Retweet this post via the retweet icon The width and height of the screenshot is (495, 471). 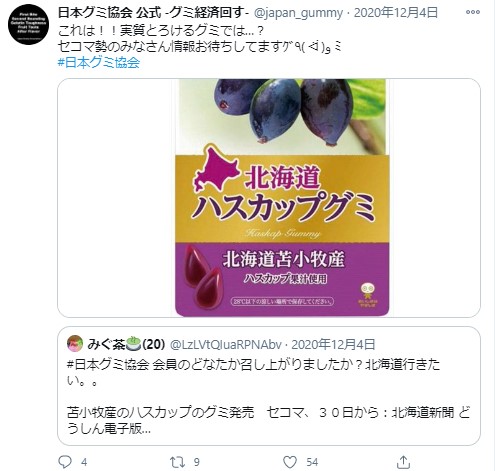pyautogui.click(x=177, y=462)
